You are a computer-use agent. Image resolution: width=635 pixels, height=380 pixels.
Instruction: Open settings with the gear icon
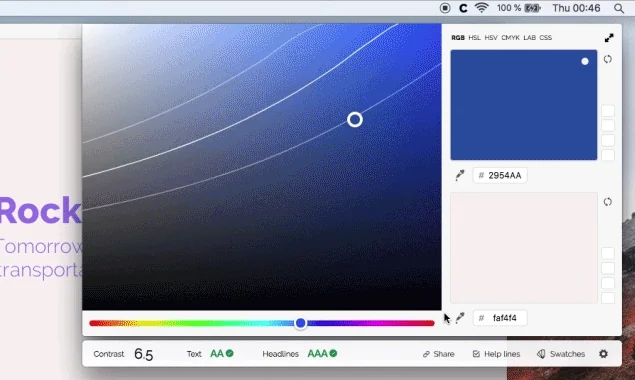tap(603, 354)
